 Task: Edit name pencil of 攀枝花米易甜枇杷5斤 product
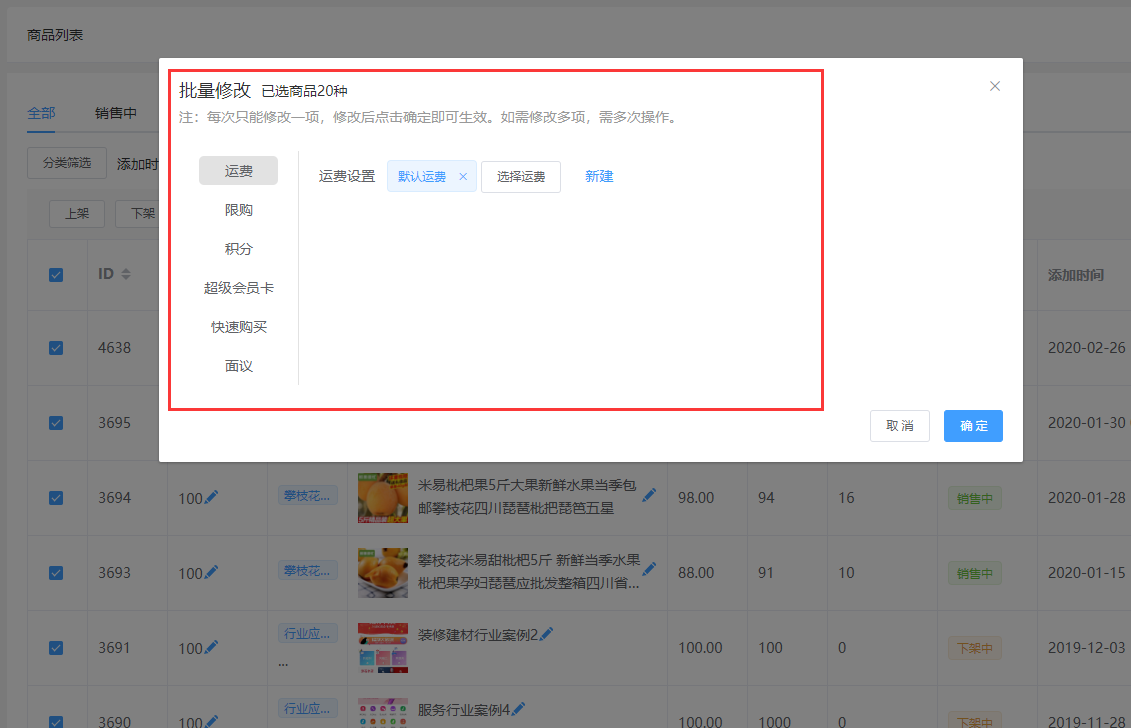[x=649, y=569]
